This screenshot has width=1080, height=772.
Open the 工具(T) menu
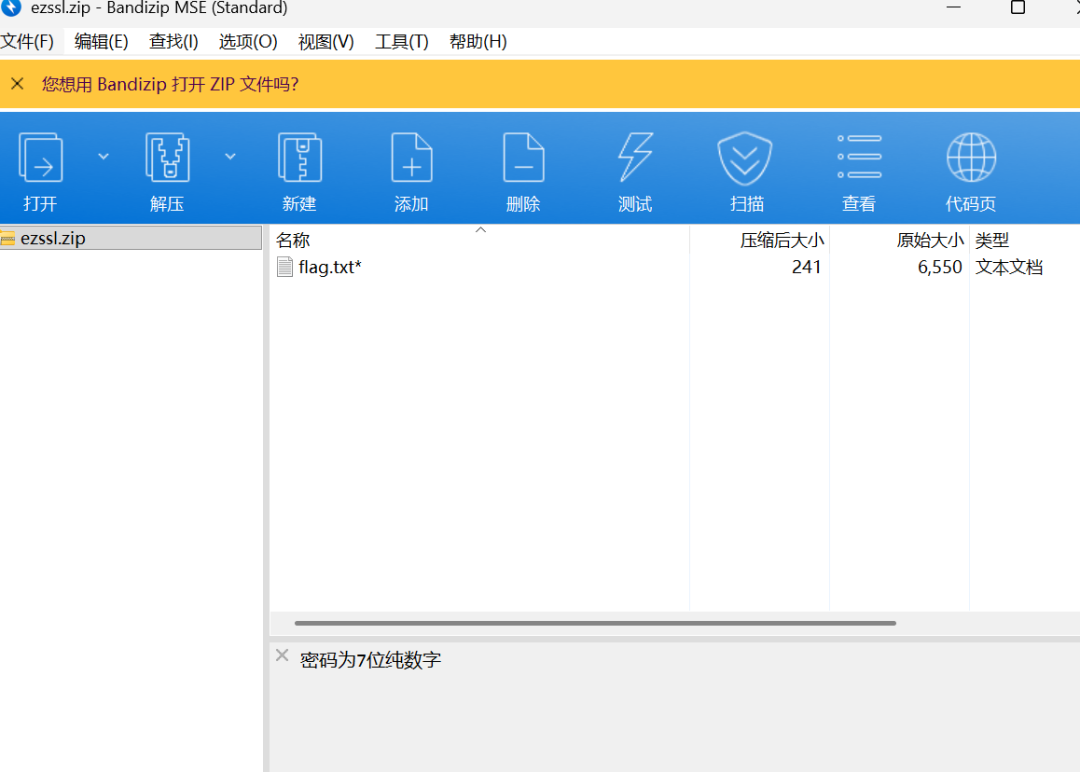coord(402,41)
